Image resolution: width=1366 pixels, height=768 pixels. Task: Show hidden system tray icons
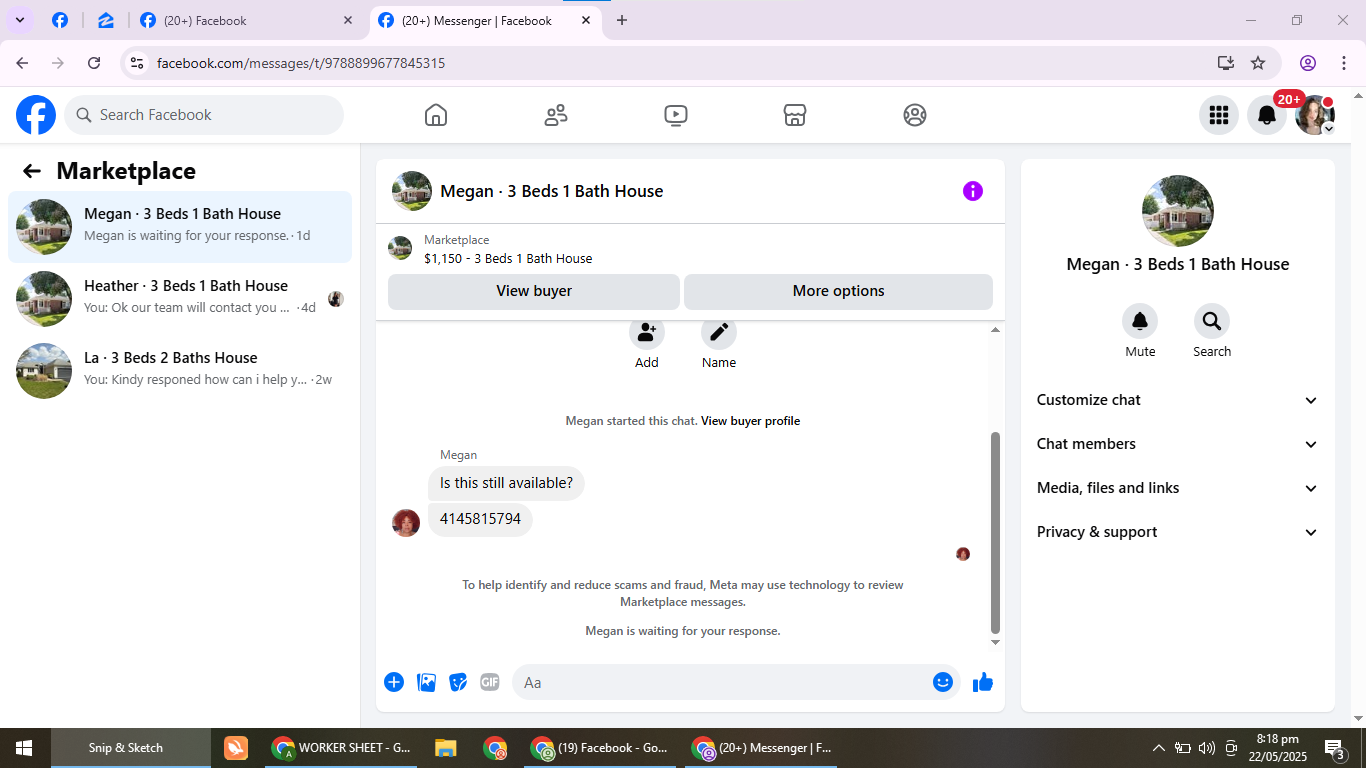(1159, 748)
